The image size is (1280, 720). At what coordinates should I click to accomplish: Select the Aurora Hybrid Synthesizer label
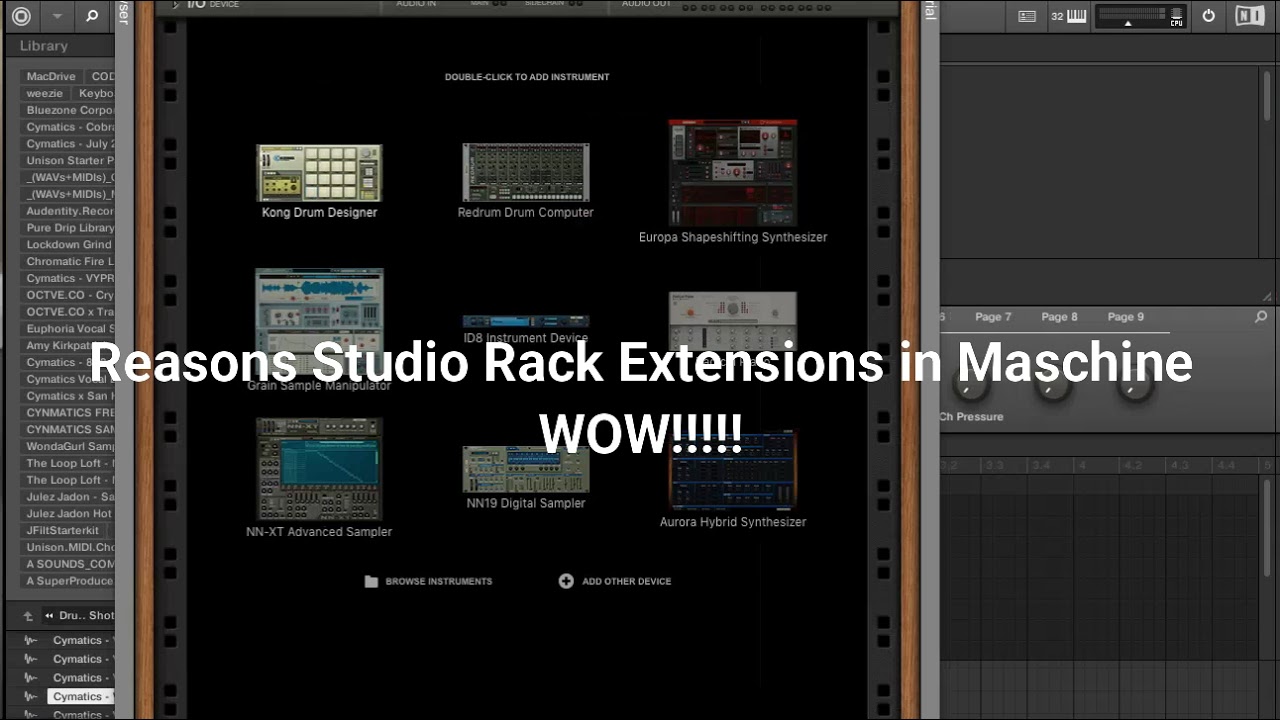click(x=733, y=522)
